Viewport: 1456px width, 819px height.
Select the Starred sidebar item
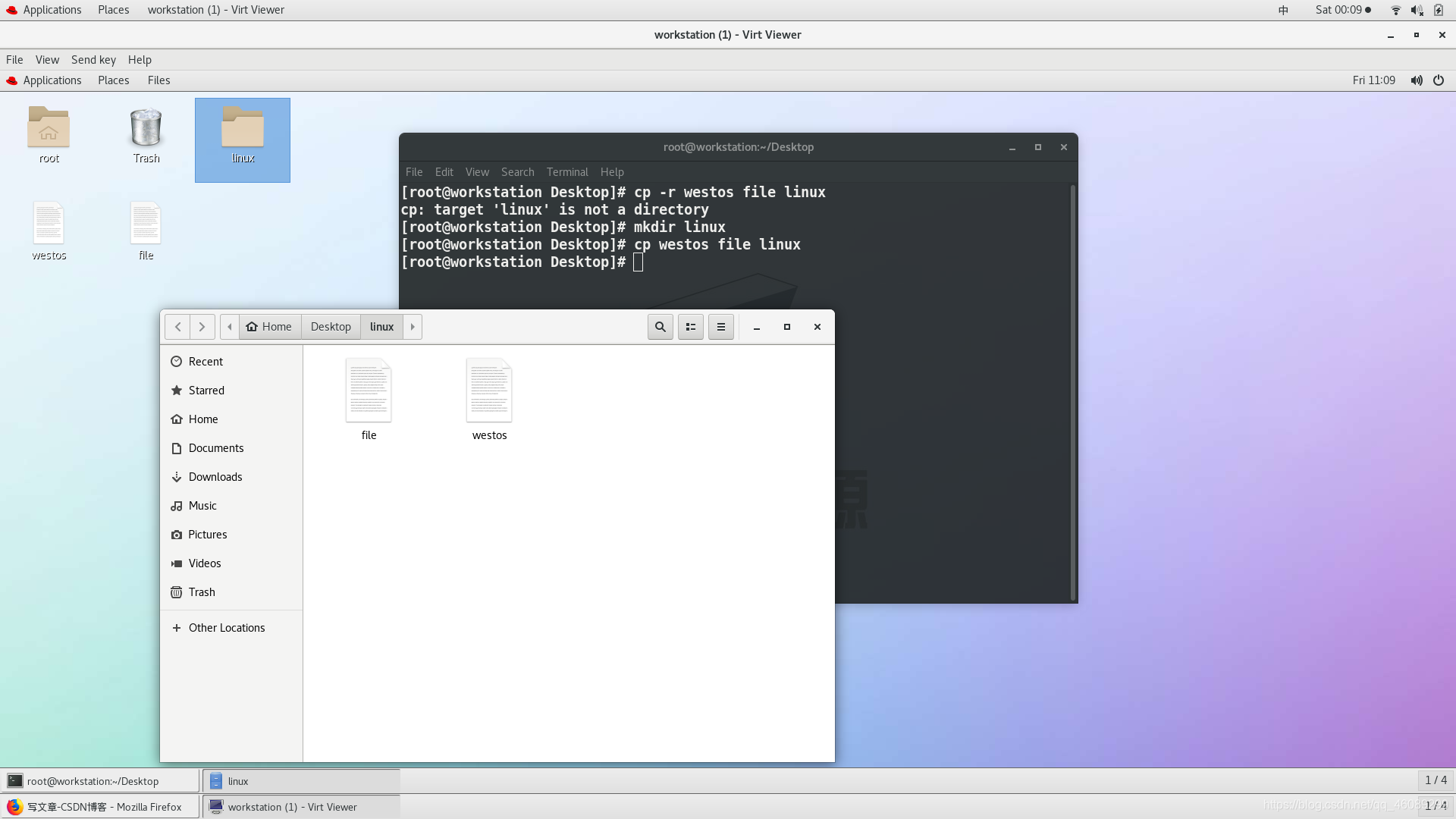pos(206,390)
